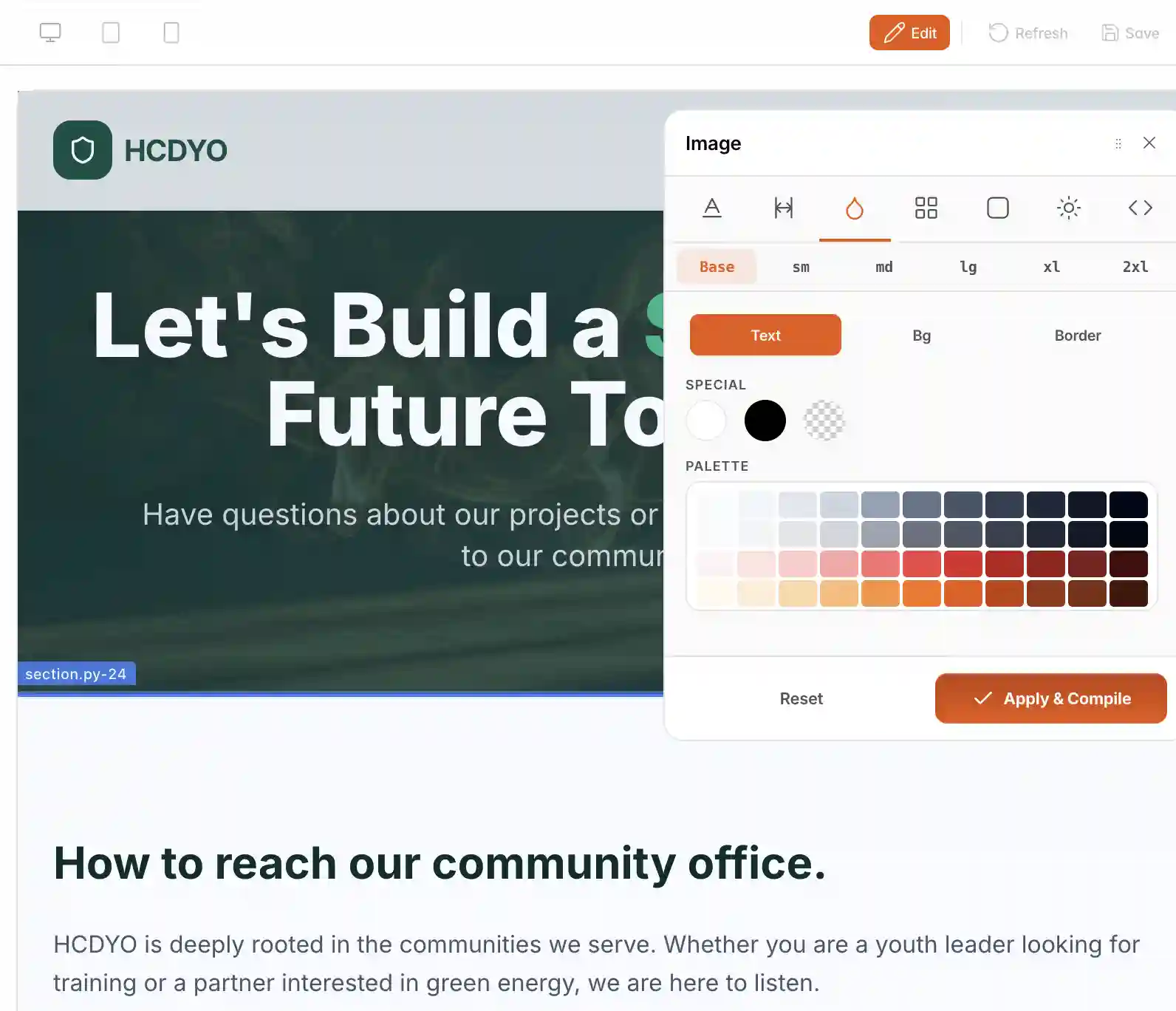Viewport: 1176px width, 1011px height.
Task: Click the section.py-24 label tag
Action: click(76, 673)
